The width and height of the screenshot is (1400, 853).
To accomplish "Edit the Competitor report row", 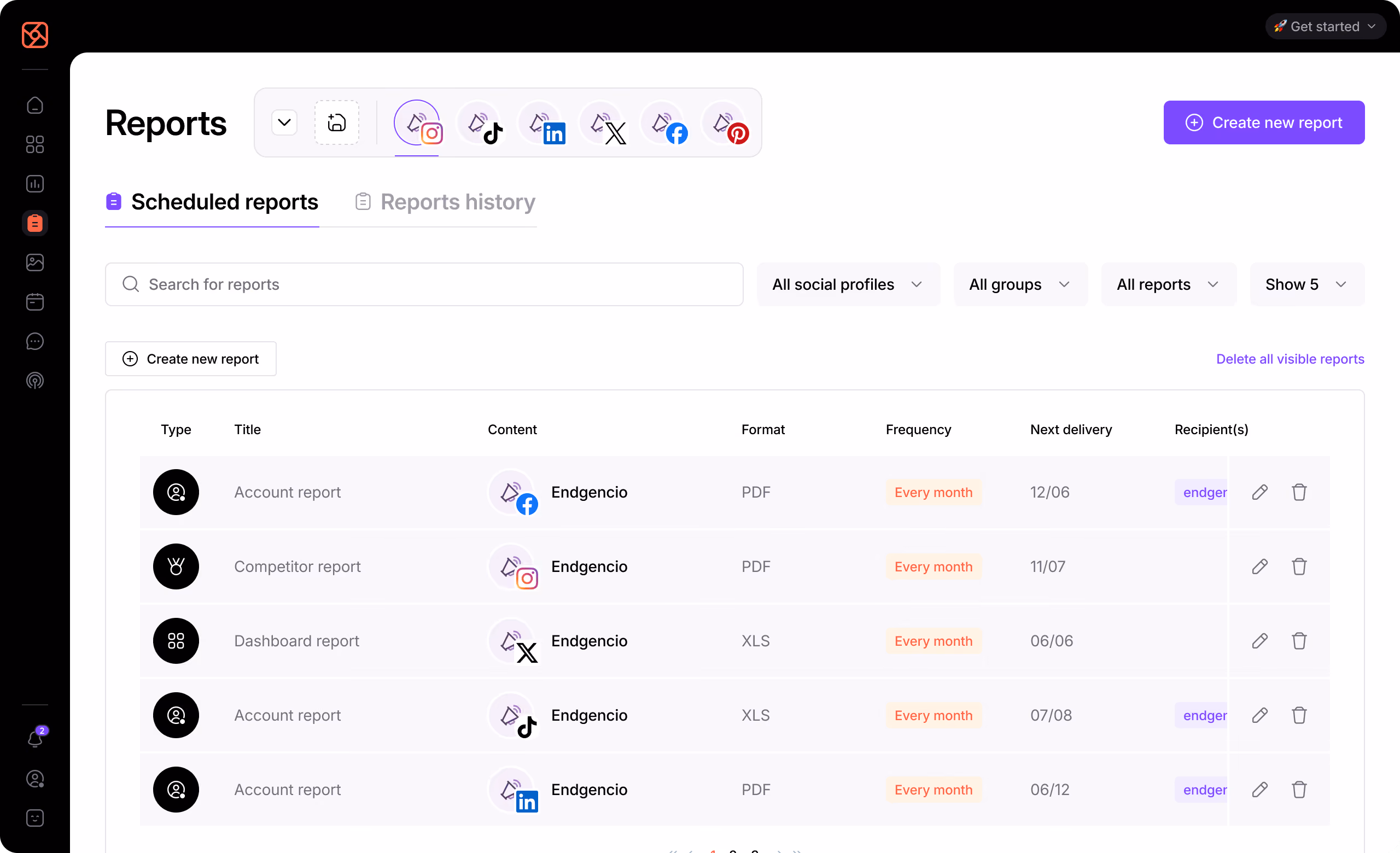I will point(1259,567).
